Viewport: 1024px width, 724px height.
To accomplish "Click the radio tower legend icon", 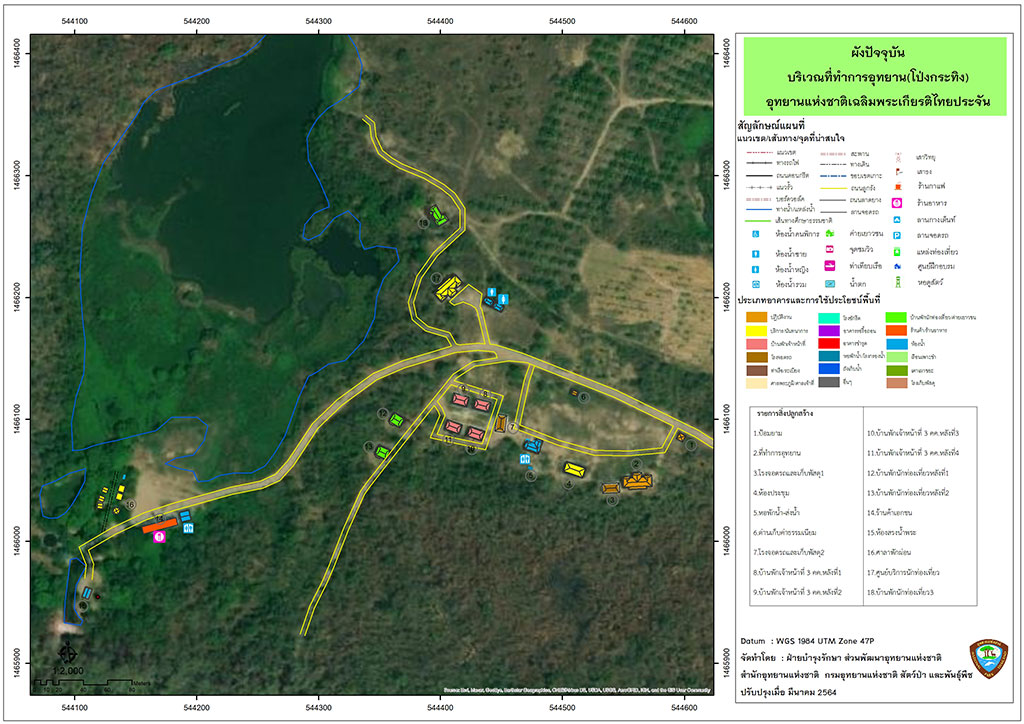I will click(x=899, y=157).
